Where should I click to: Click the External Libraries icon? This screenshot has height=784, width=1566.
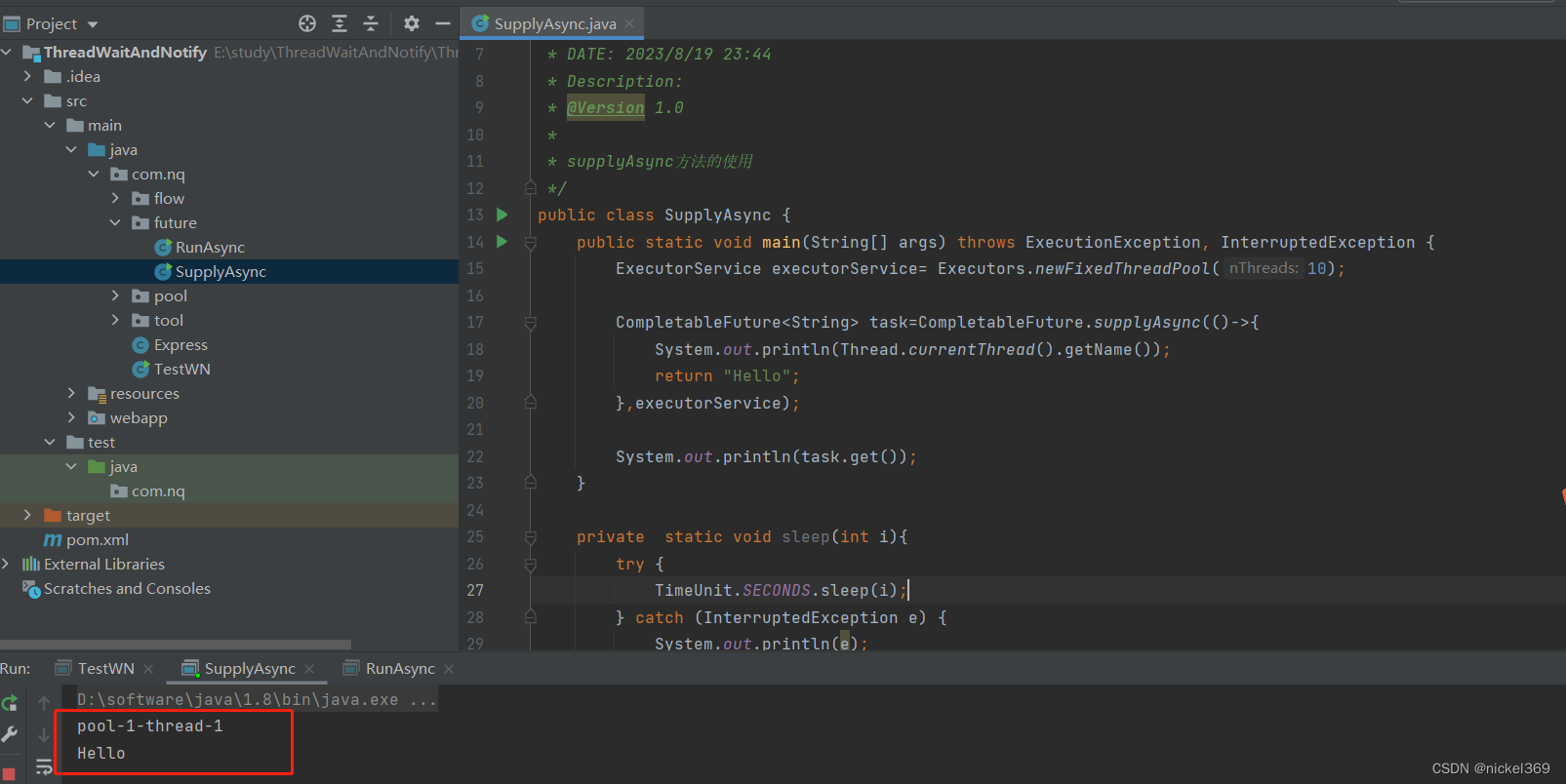31,564
